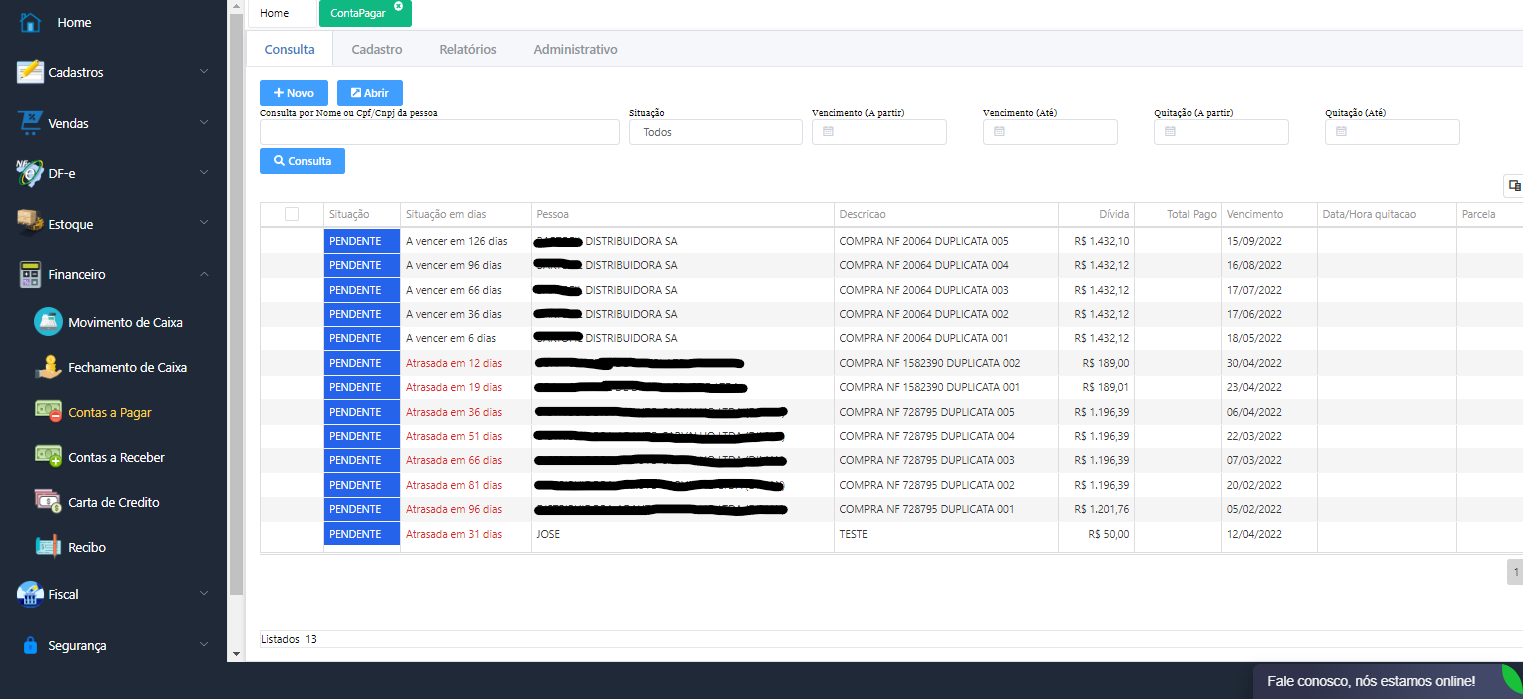
Task: Click the Home house icon in sidebar
Action: (x=30, y=22)
